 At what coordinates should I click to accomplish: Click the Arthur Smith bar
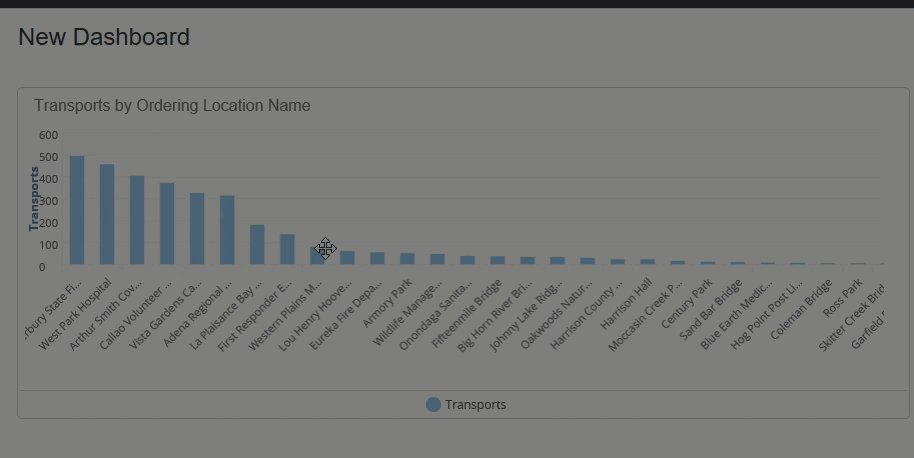click(x=137, y=220)
